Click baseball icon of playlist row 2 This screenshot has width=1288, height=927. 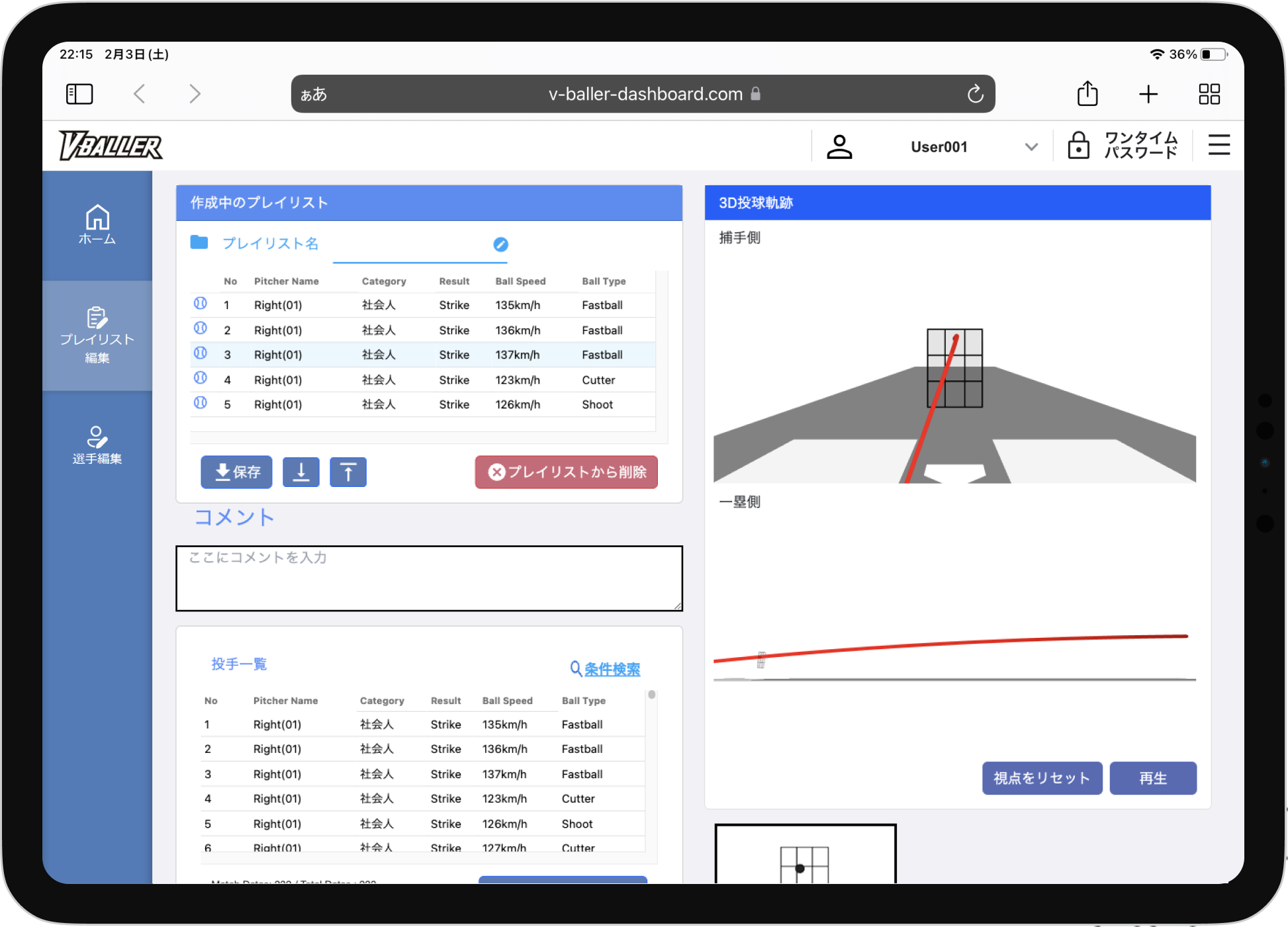pos(201,329)
